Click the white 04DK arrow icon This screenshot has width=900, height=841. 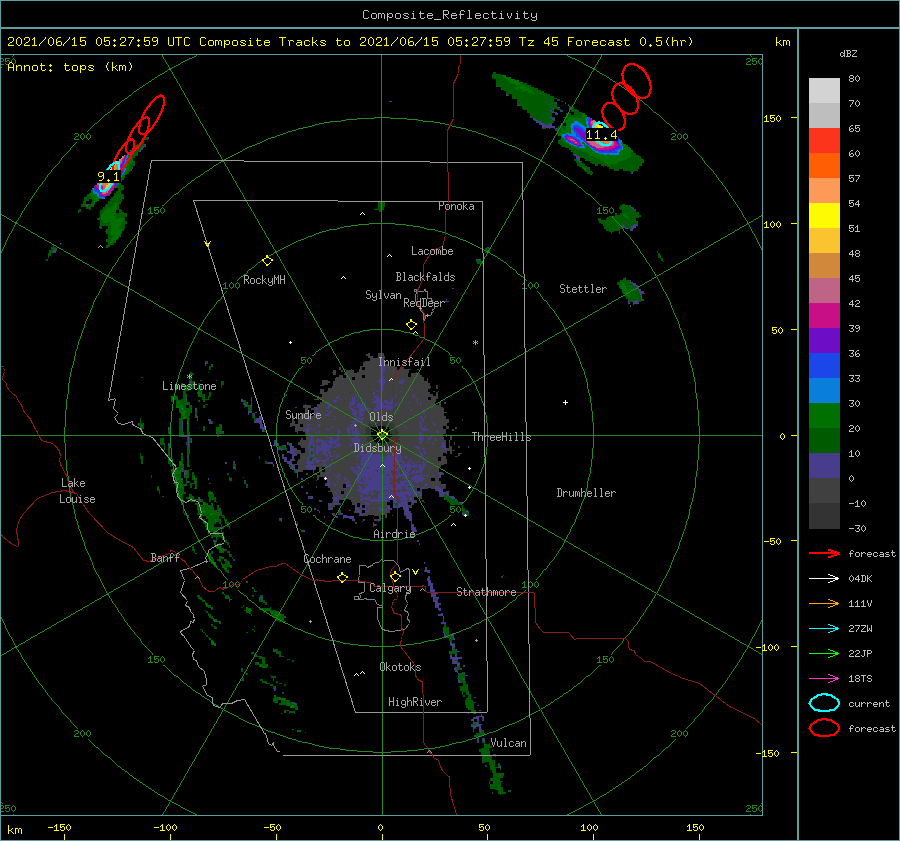pos(824,578)
